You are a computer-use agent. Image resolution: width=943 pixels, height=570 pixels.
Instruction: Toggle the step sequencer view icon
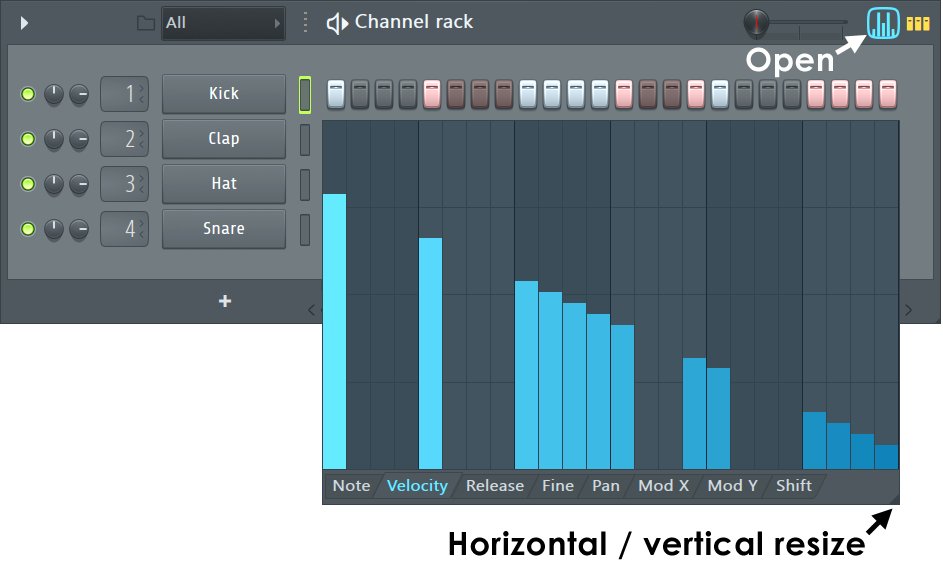918,23
